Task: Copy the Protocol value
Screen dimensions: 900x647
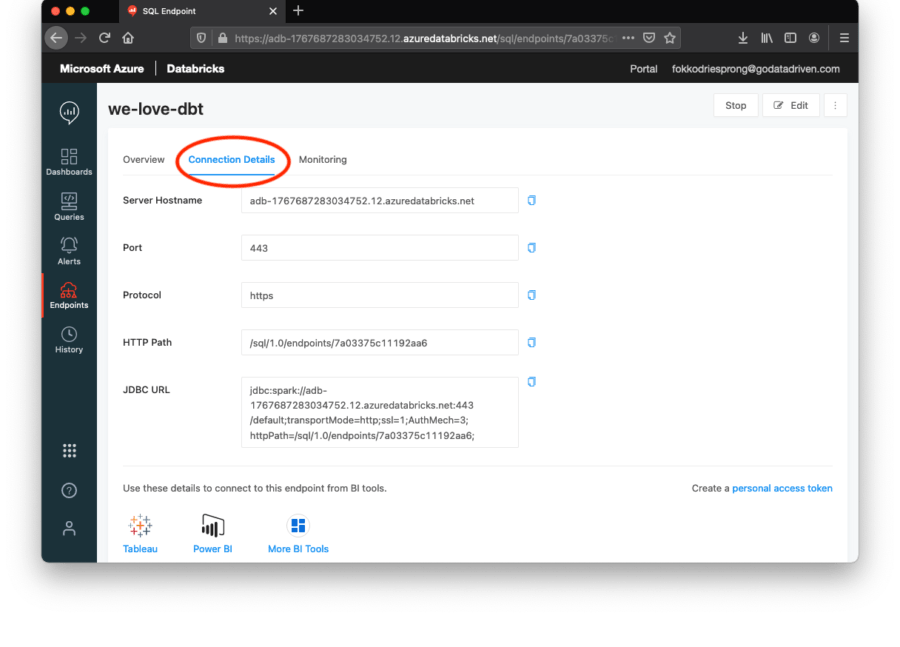Action: tap(532, 295)
